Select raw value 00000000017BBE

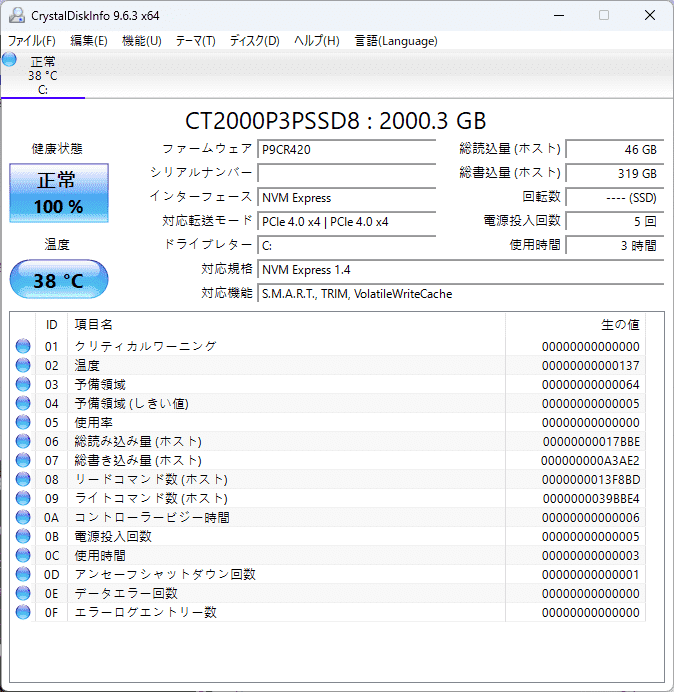pyautogui.click(x=591, y=442)
